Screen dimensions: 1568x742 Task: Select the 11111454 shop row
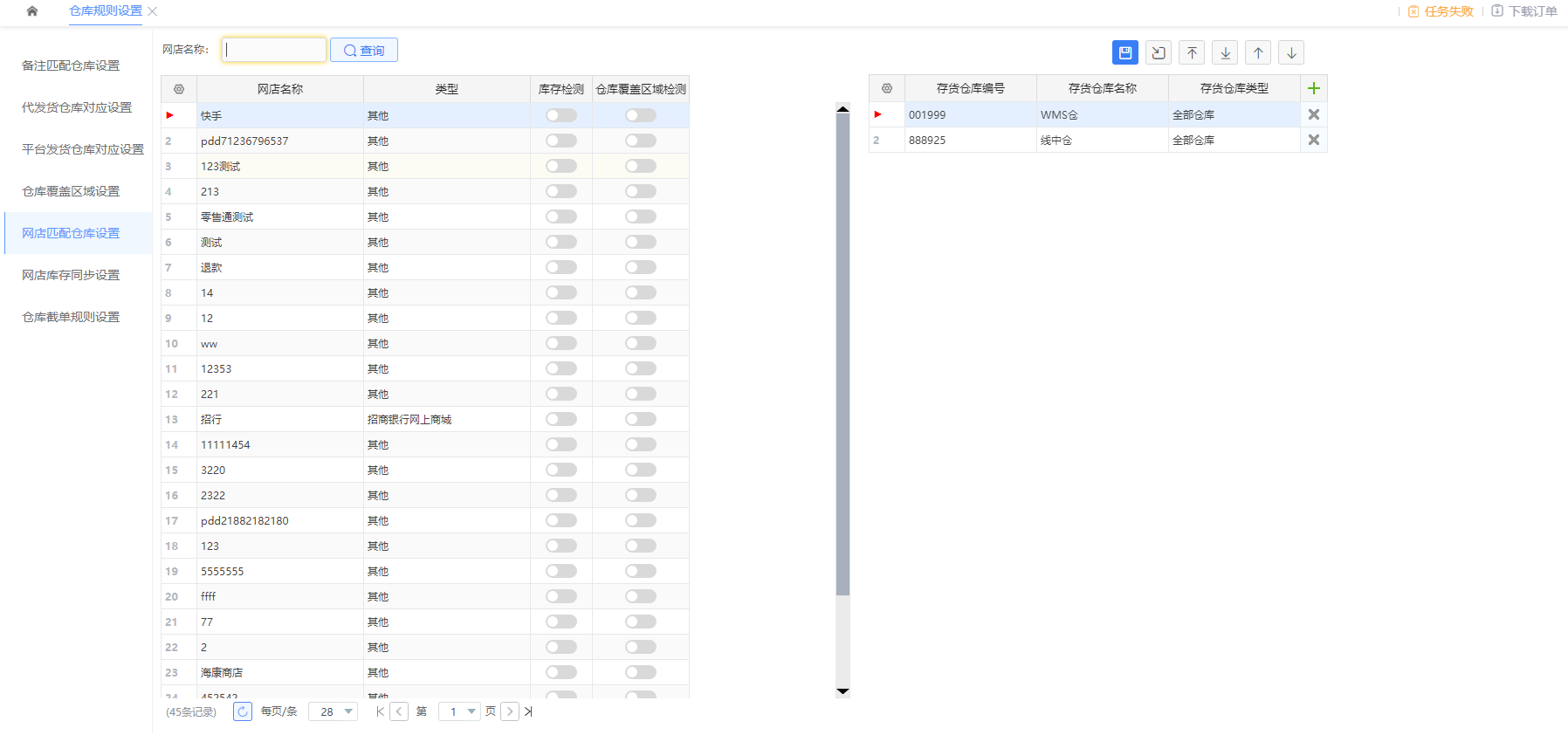425,444
